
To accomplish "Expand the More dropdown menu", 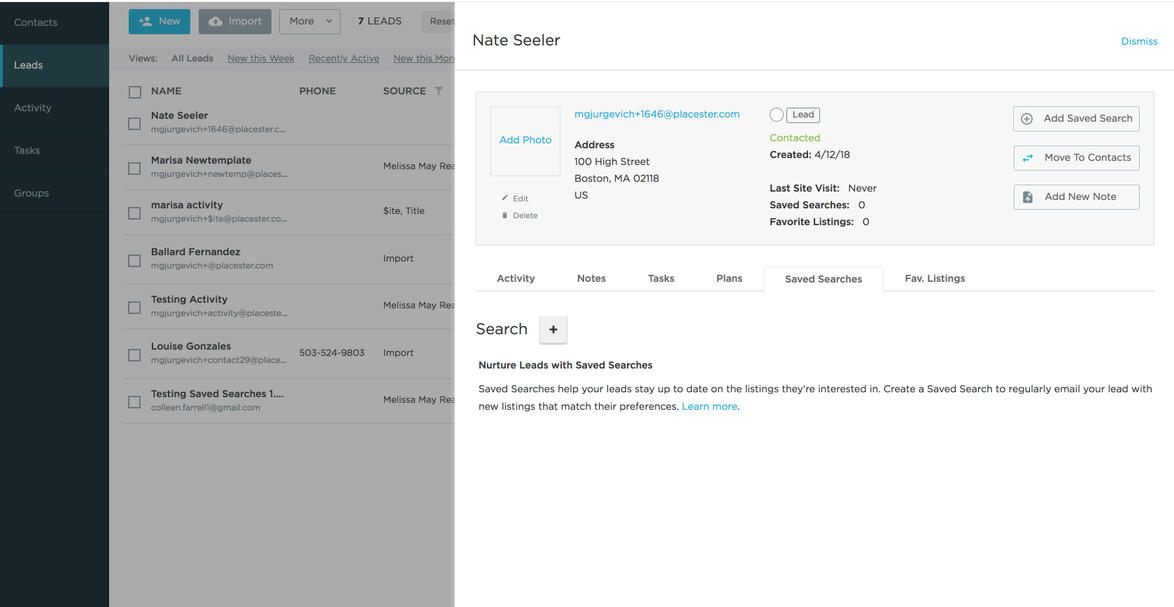I will [x=309, y=21].
